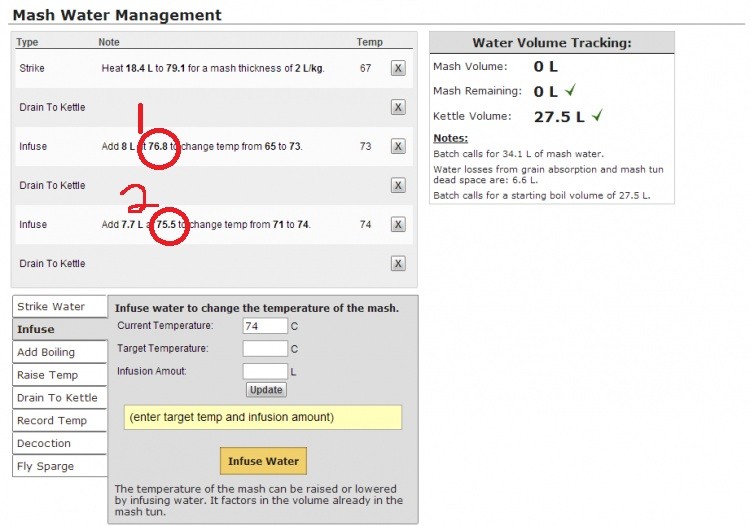Focus the Target Temperature input box
This screenshot has height=526, width=750.
265,349
